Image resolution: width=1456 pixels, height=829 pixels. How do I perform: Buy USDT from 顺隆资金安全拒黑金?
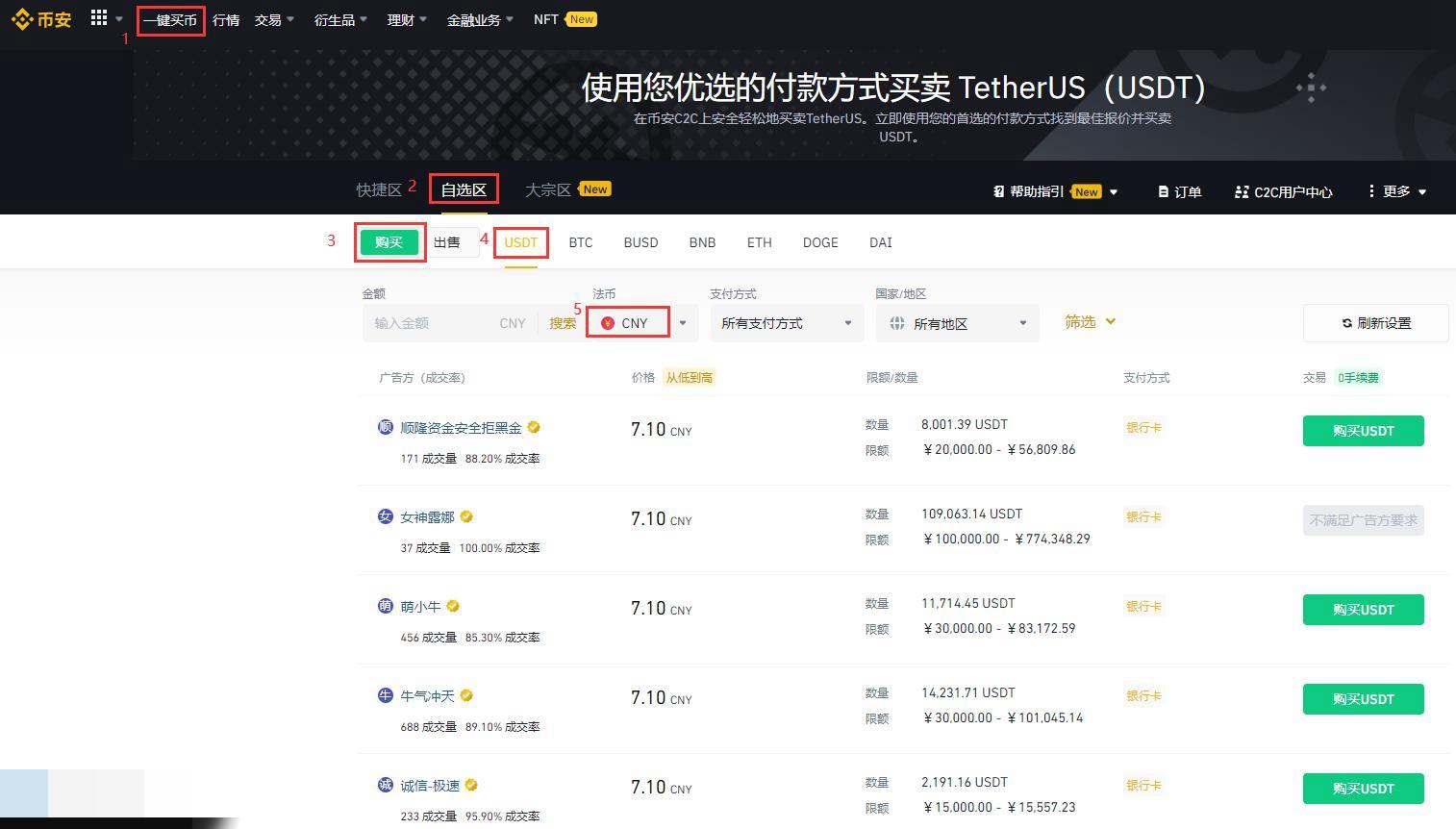(1364, 431)
